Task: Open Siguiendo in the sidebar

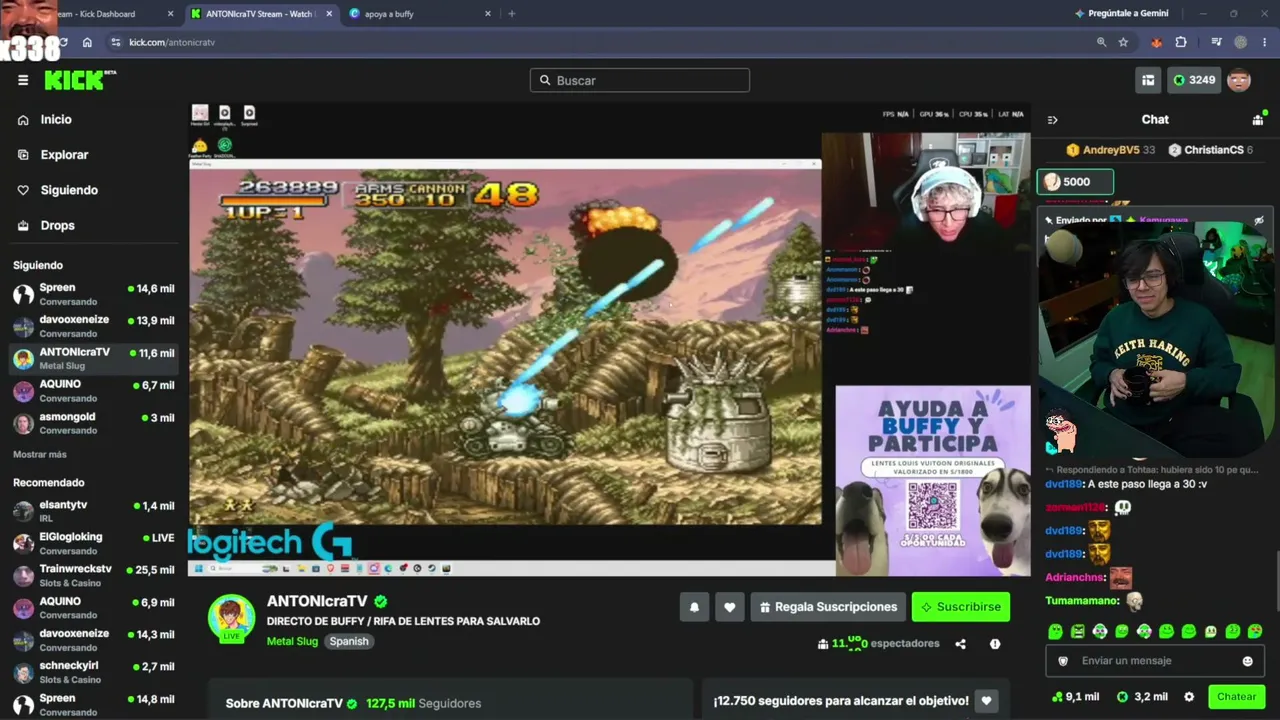Action: pyautogui.click(x=69, y=190)
